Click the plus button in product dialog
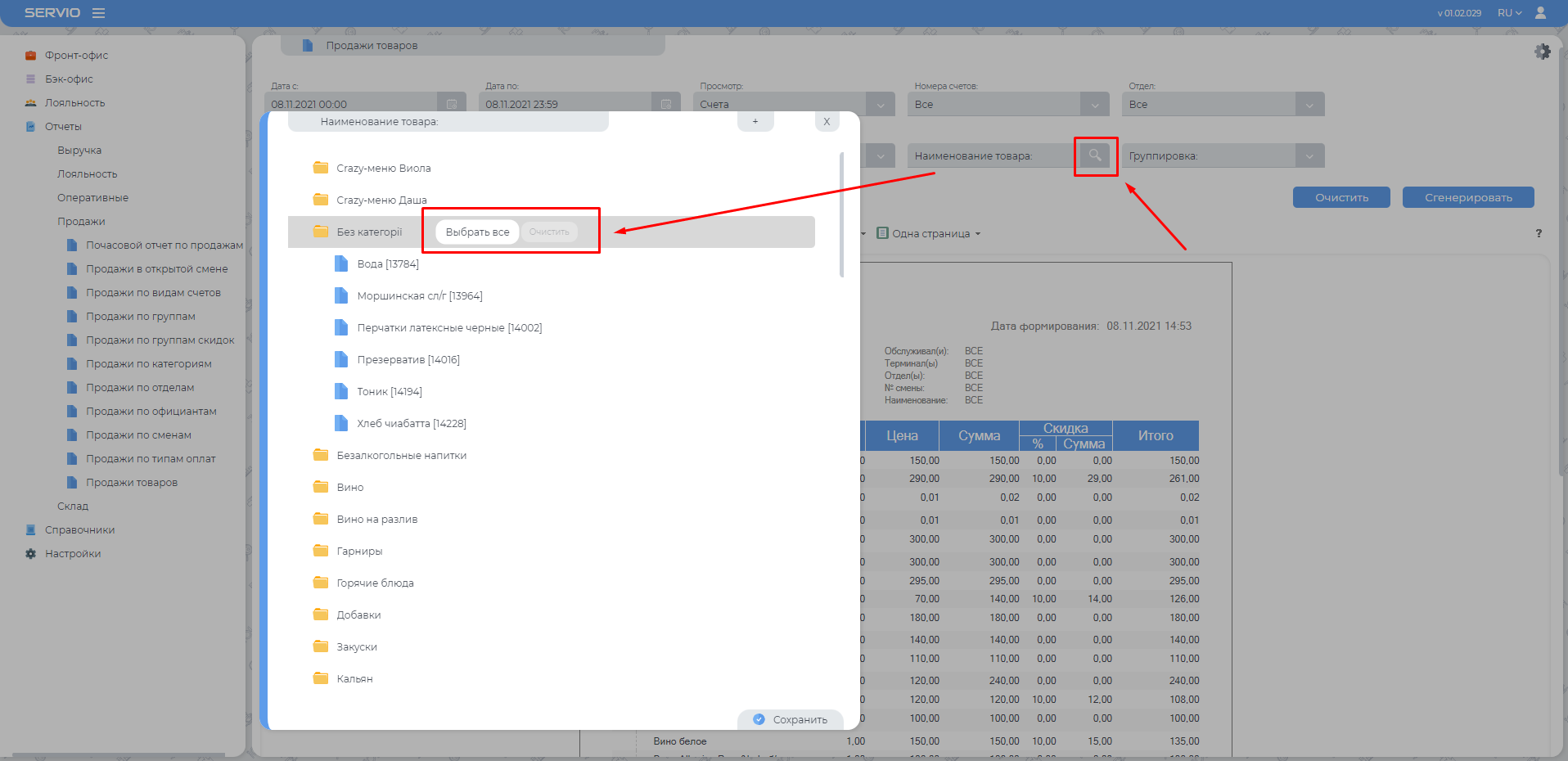This screenshot has width=1568, height=761. click(x=755, y=121)
